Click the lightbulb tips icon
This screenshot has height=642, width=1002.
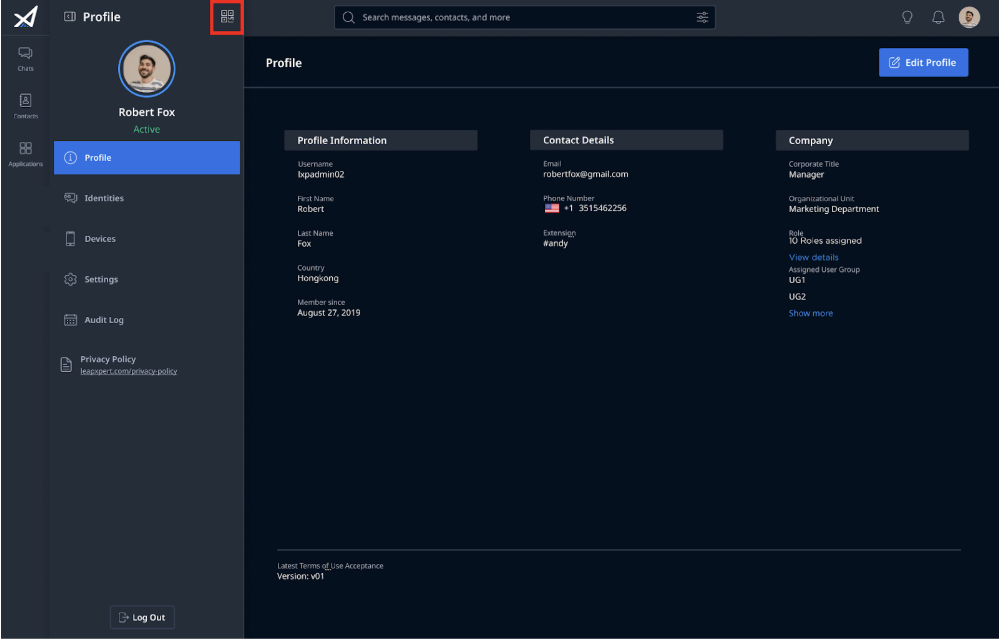tap(908, 17)
